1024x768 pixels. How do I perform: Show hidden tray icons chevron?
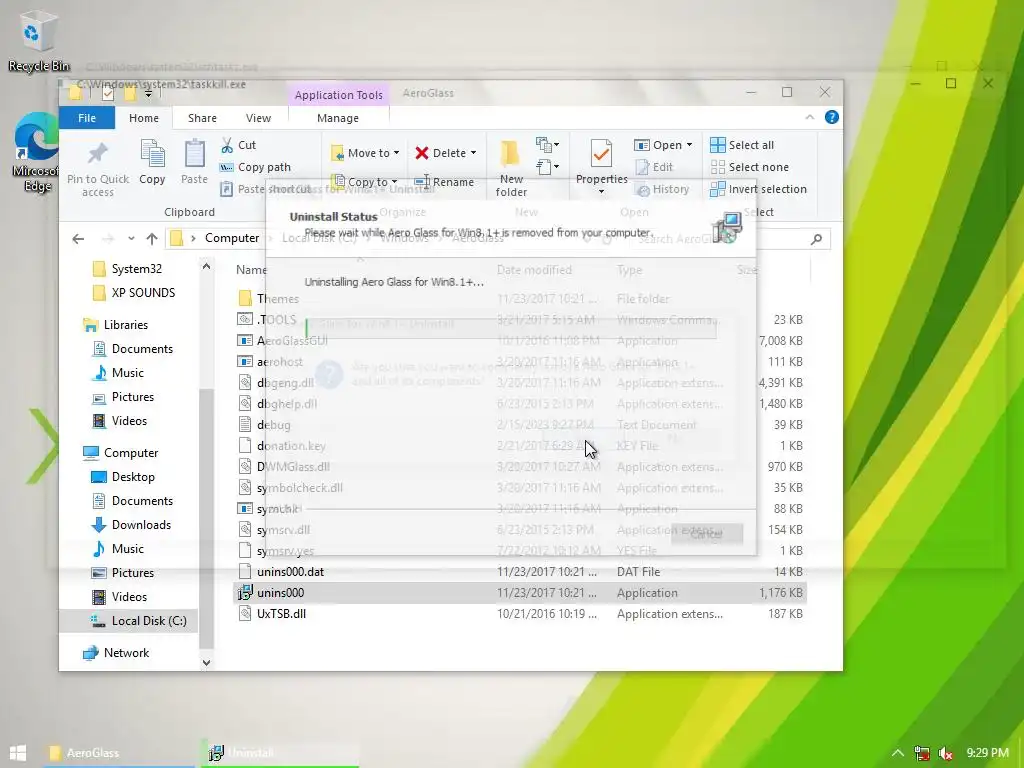coord(898,753)
